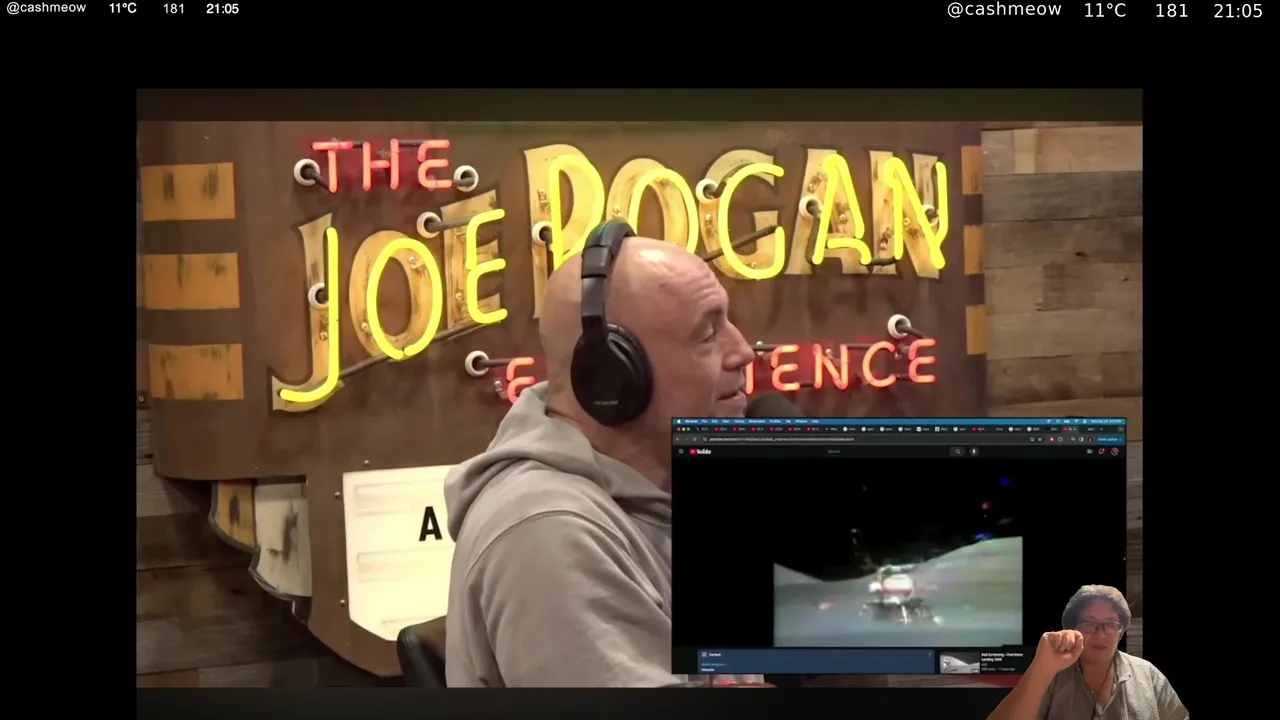Activate YouTube voice search microphone
The width and height of the screenshot is (1280, 720).
point(974,451)
